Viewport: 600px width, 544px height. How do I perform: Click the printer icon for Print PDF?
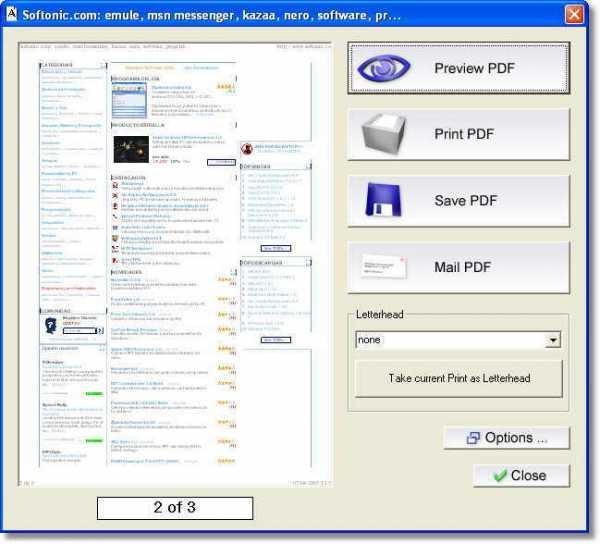[383, 134]
